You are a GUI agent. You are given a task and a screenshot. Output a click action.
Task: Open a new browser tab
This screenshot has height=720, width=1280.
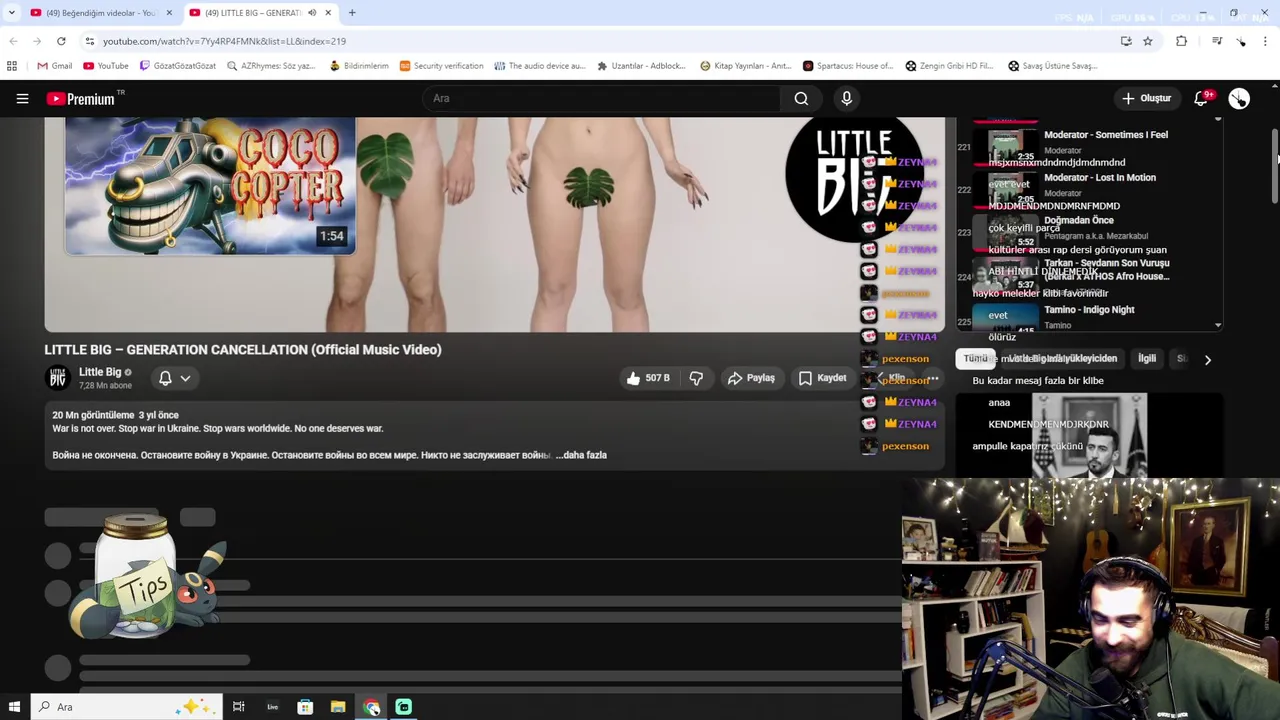pyautogui.click(x=352, y=13)
